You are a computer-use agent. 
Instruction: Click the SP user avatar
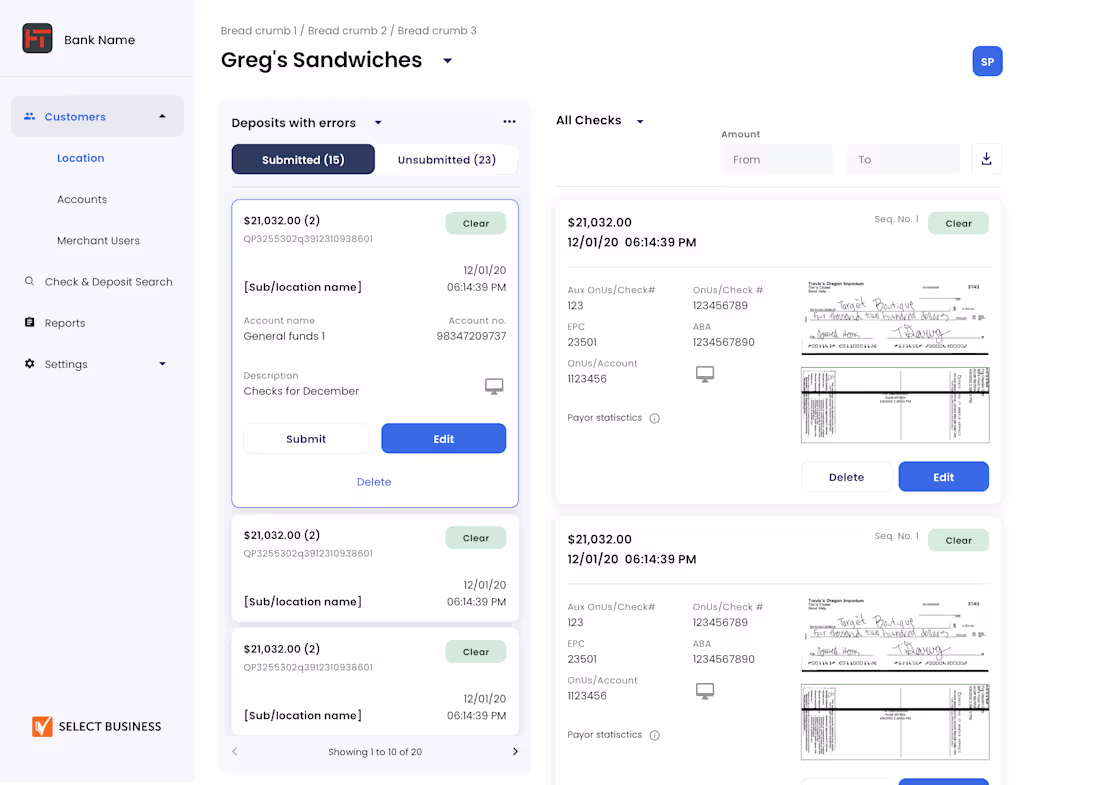(987, 61)
